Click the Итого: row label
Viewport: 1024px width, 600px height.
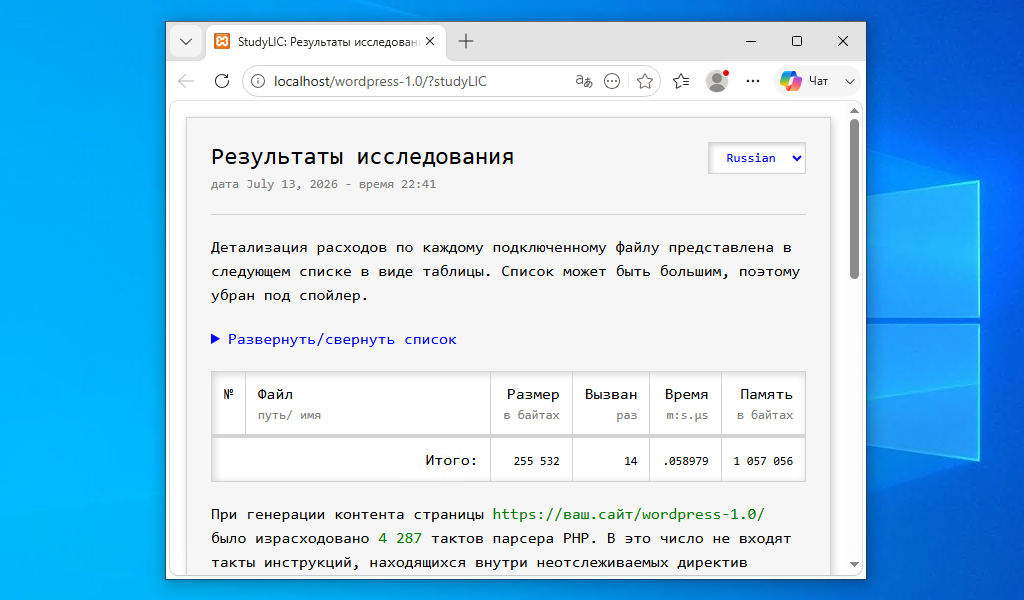point(451,460)
